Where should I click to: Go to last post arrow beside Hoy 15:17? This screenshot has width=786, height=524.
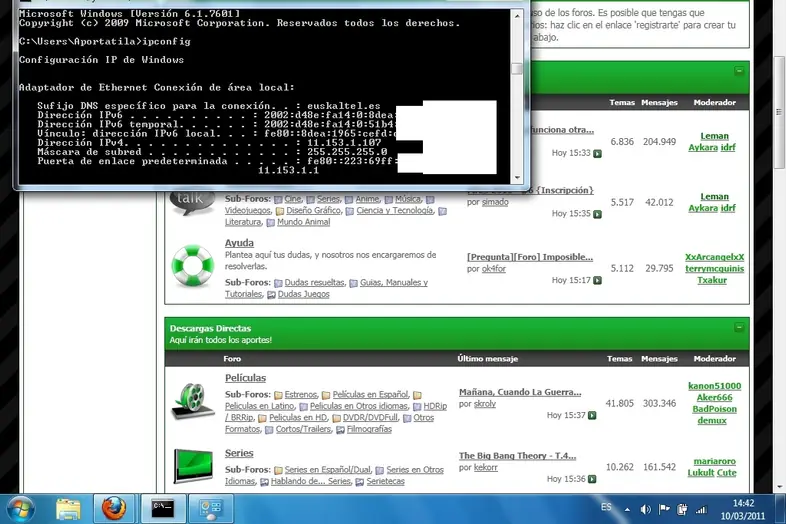[x=598, y=280]
